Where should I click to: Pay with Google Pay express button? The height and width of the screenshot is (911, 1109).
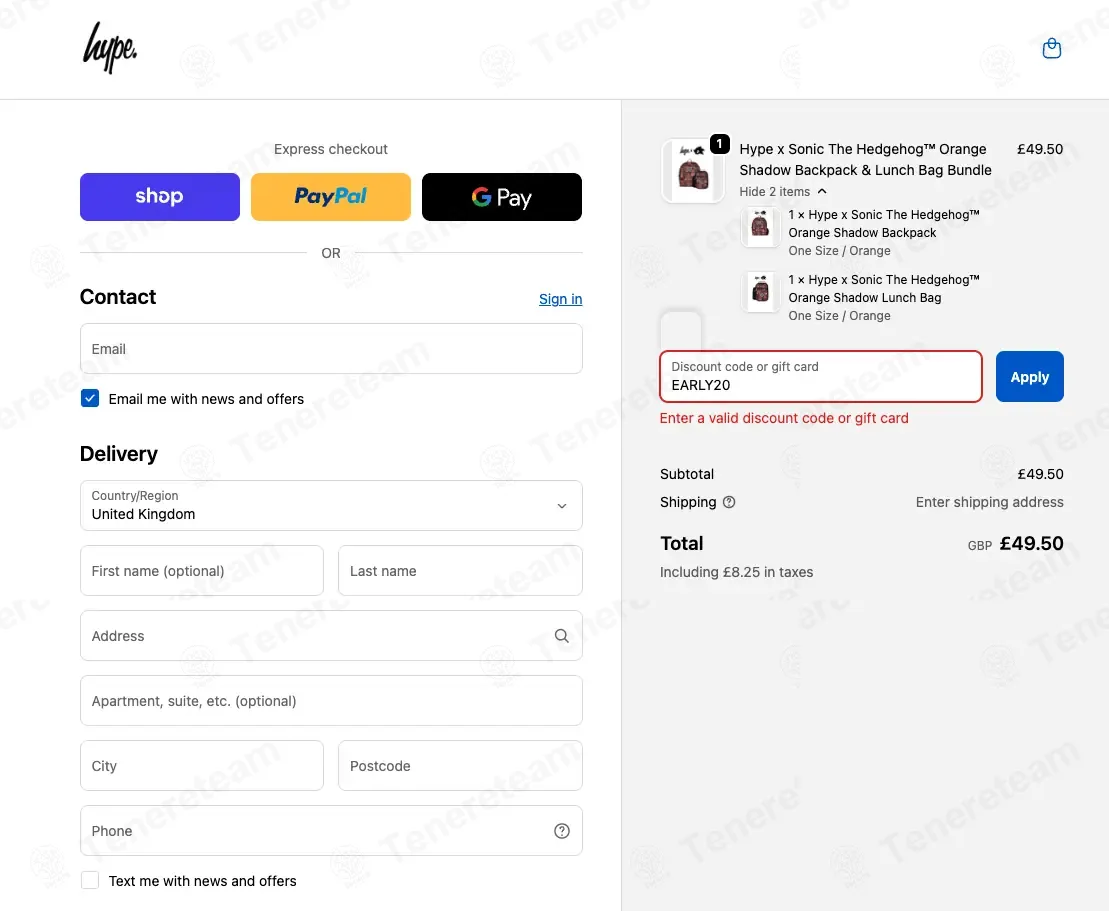(x=502, y=197)
